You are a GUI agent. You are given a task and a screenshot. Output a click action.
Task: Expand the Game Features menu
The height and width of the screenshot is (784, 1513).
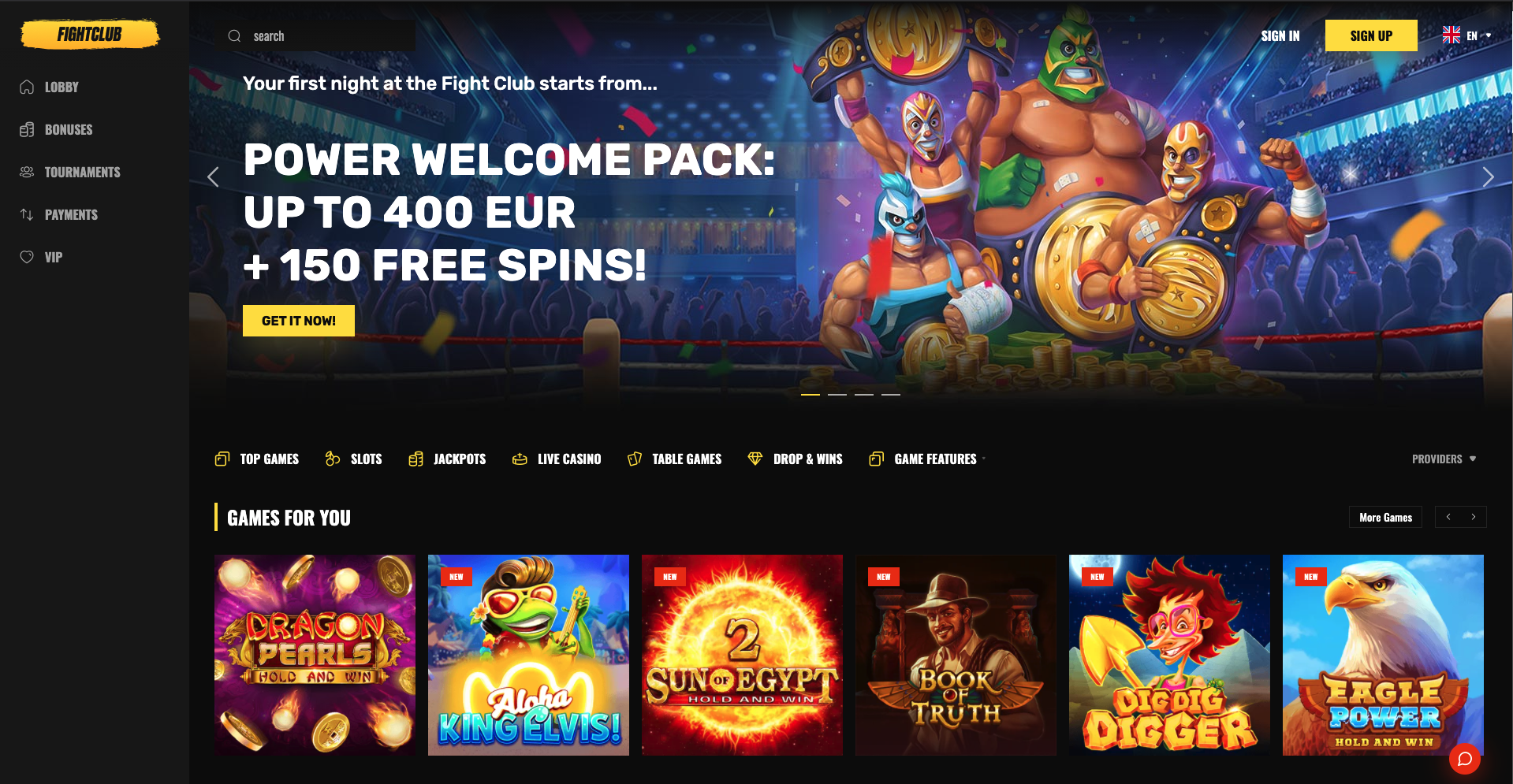pos(927,459)
